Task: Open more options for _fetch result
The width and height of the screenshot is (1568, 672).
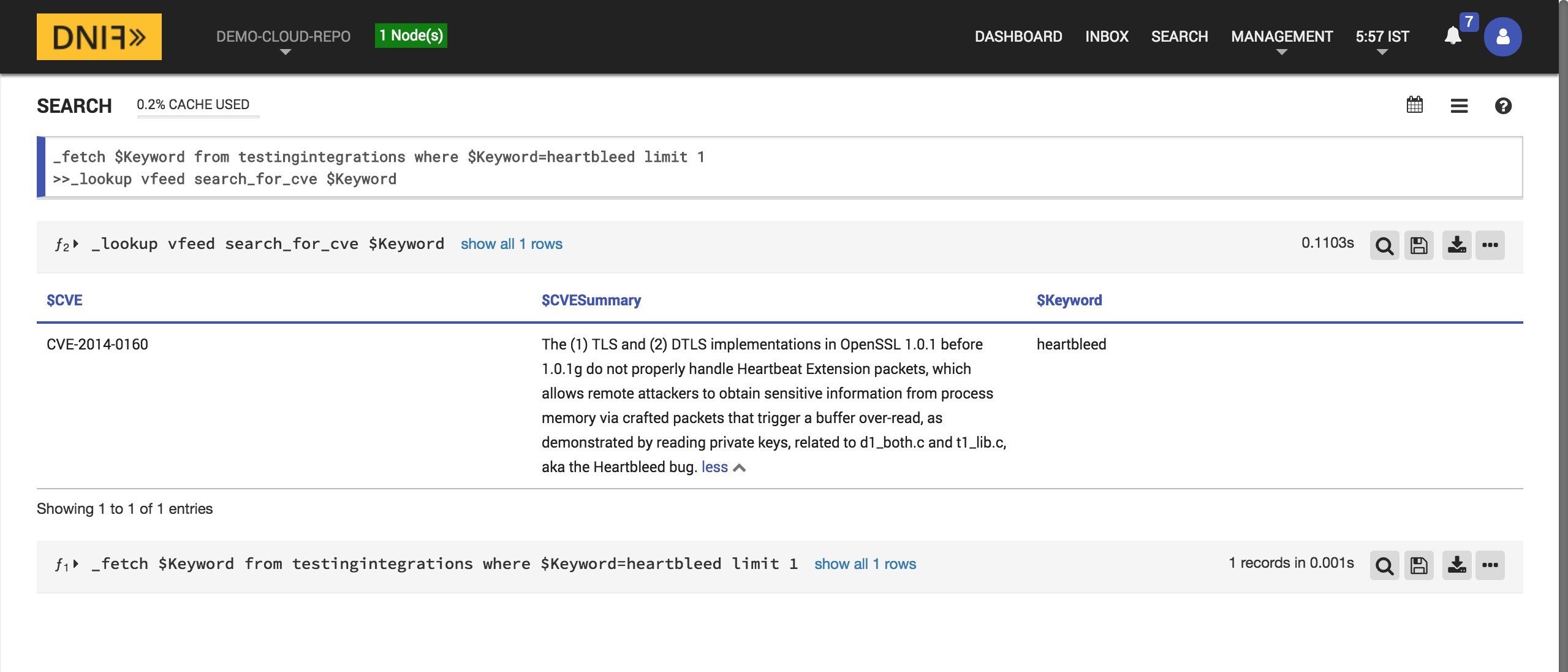Action: [x=1490, y=565]
